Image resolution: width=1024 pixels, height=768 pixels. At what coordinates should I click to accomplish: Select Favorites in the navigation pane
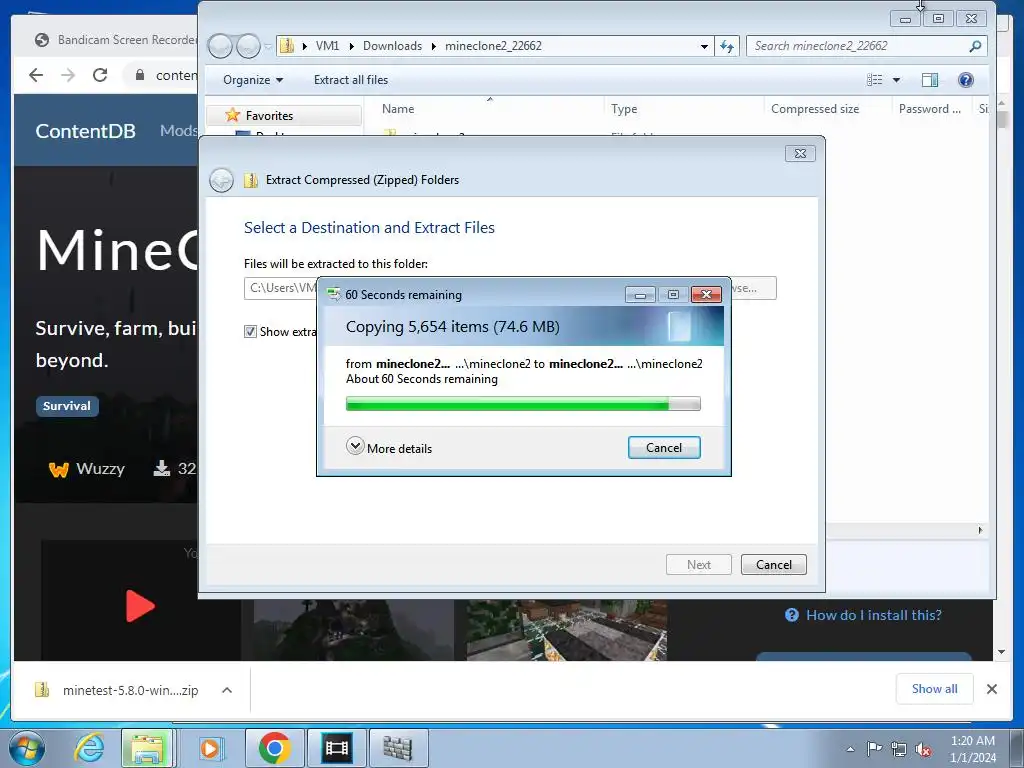(268, 116)
